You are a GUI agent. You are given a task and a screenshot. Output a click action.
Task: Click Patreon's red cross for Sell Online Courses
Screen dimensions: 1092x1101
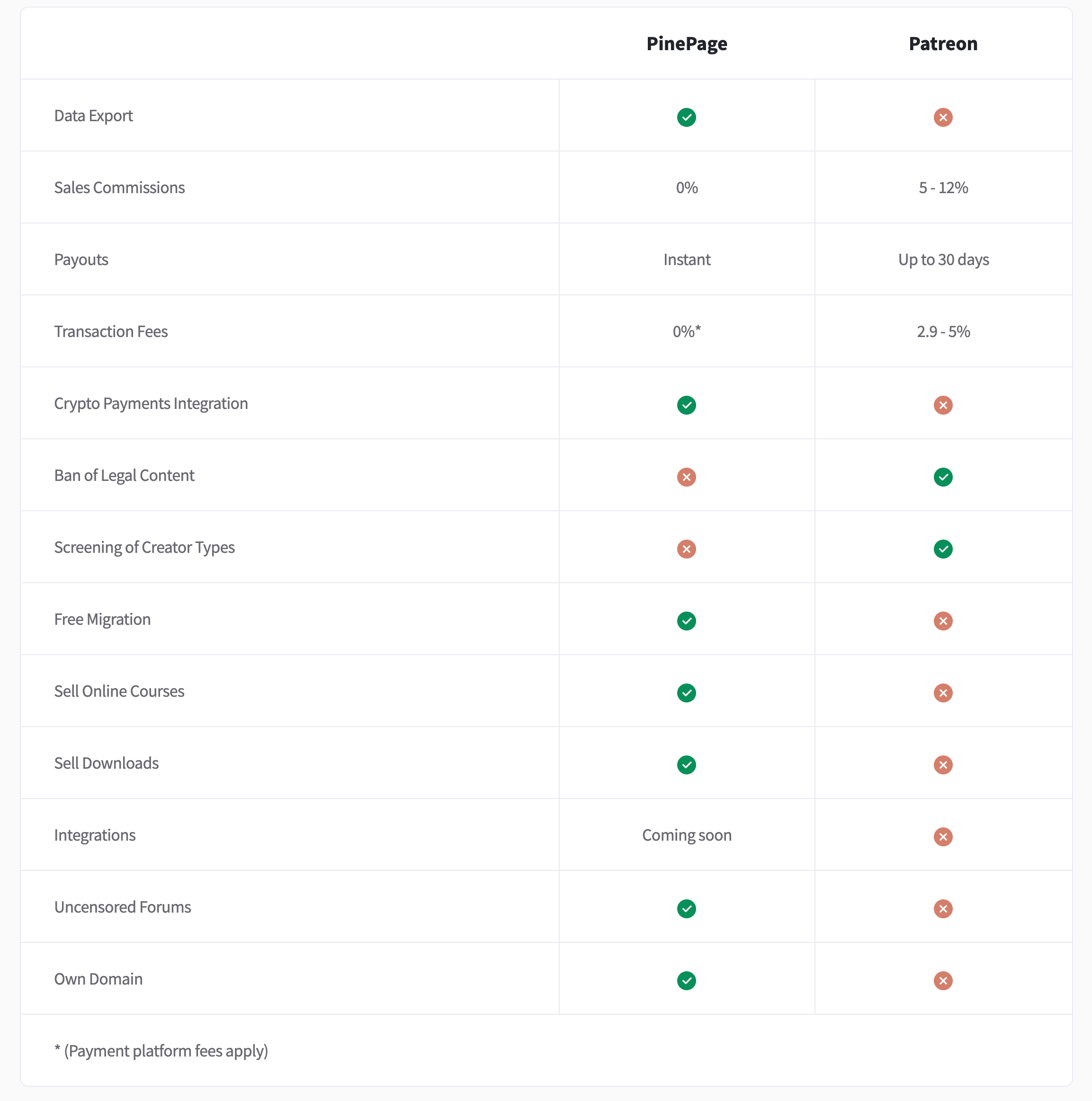pos(943,693)
